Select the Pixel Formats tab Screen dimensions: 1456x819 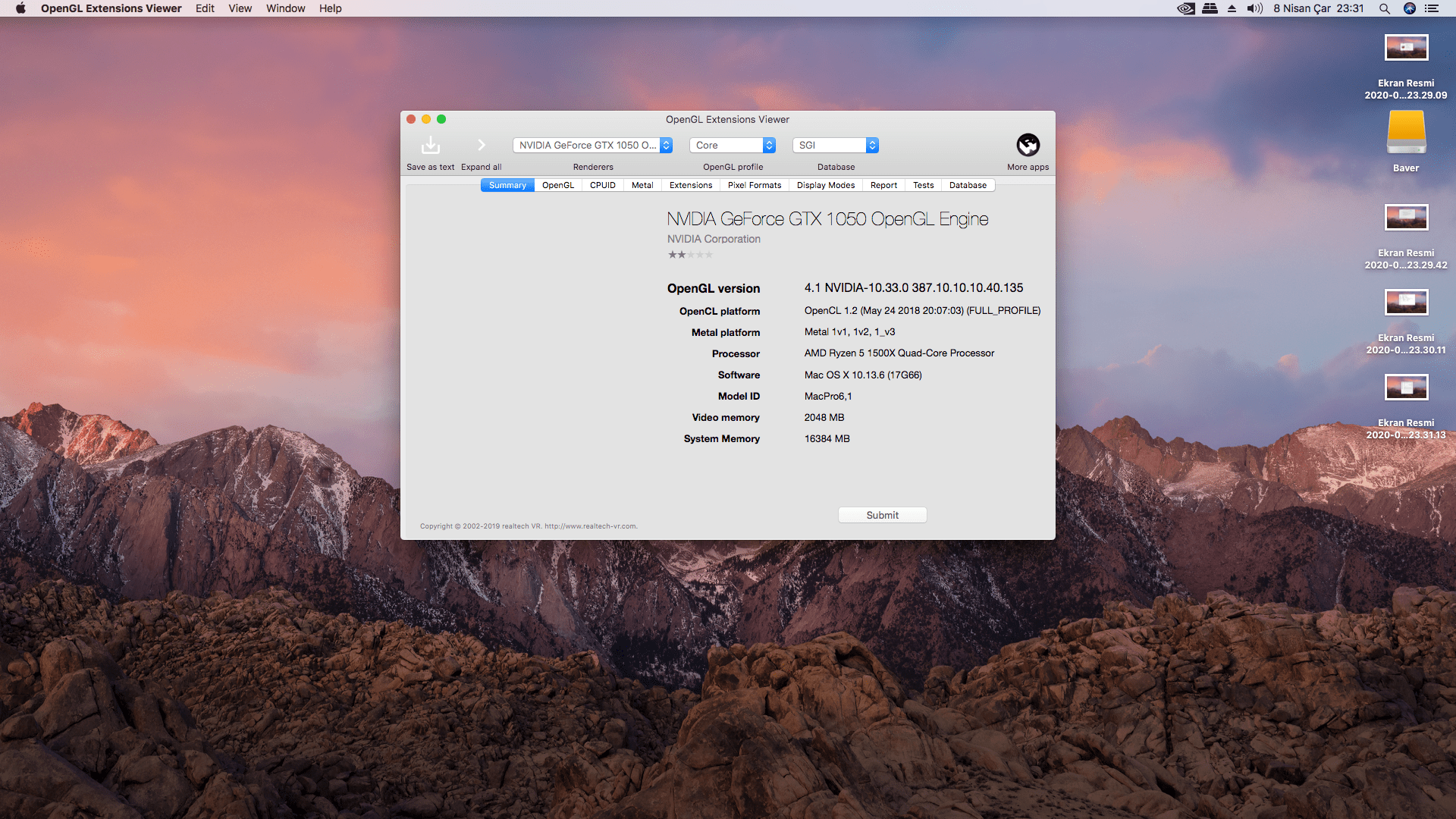[x=754, y=185]
